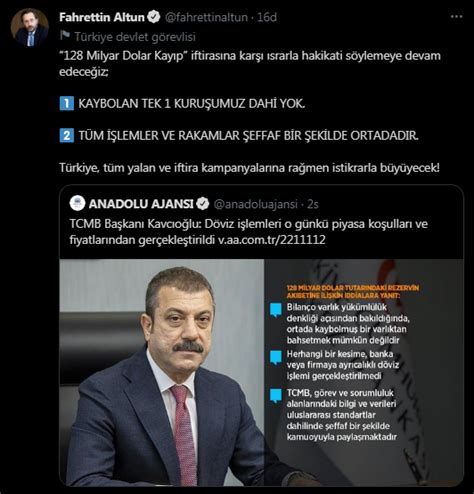The width and height of the screenshot is (474, 494).
Task: Click the ANADOLU AJANSI account name
Action: coord(141,204)
